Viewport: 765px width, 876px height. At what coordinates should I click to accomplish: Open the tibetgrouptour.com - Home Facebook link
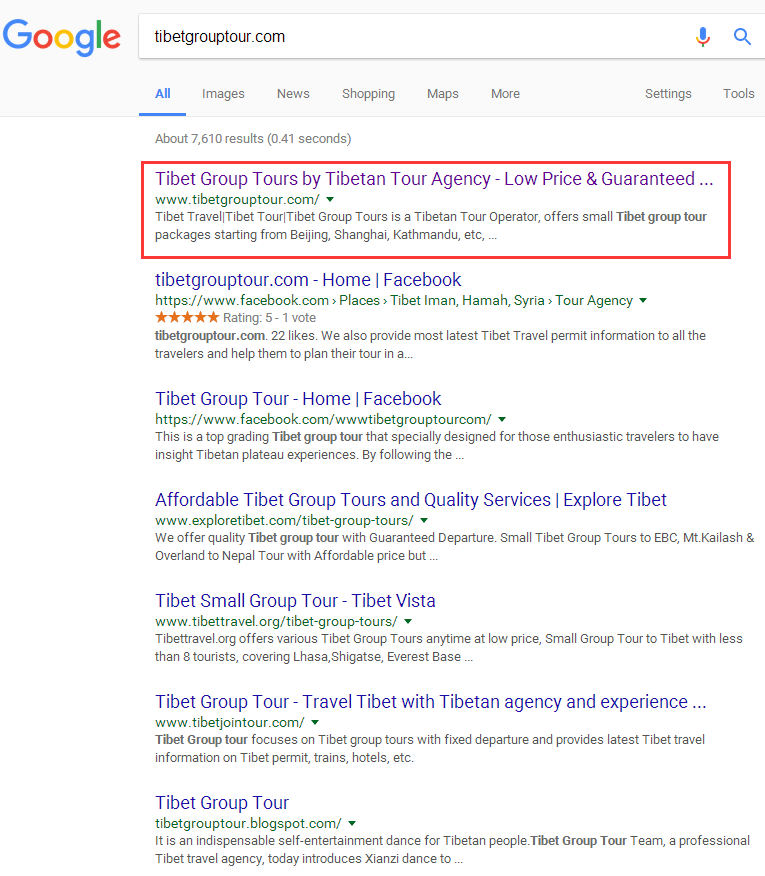tap(308, 280)
